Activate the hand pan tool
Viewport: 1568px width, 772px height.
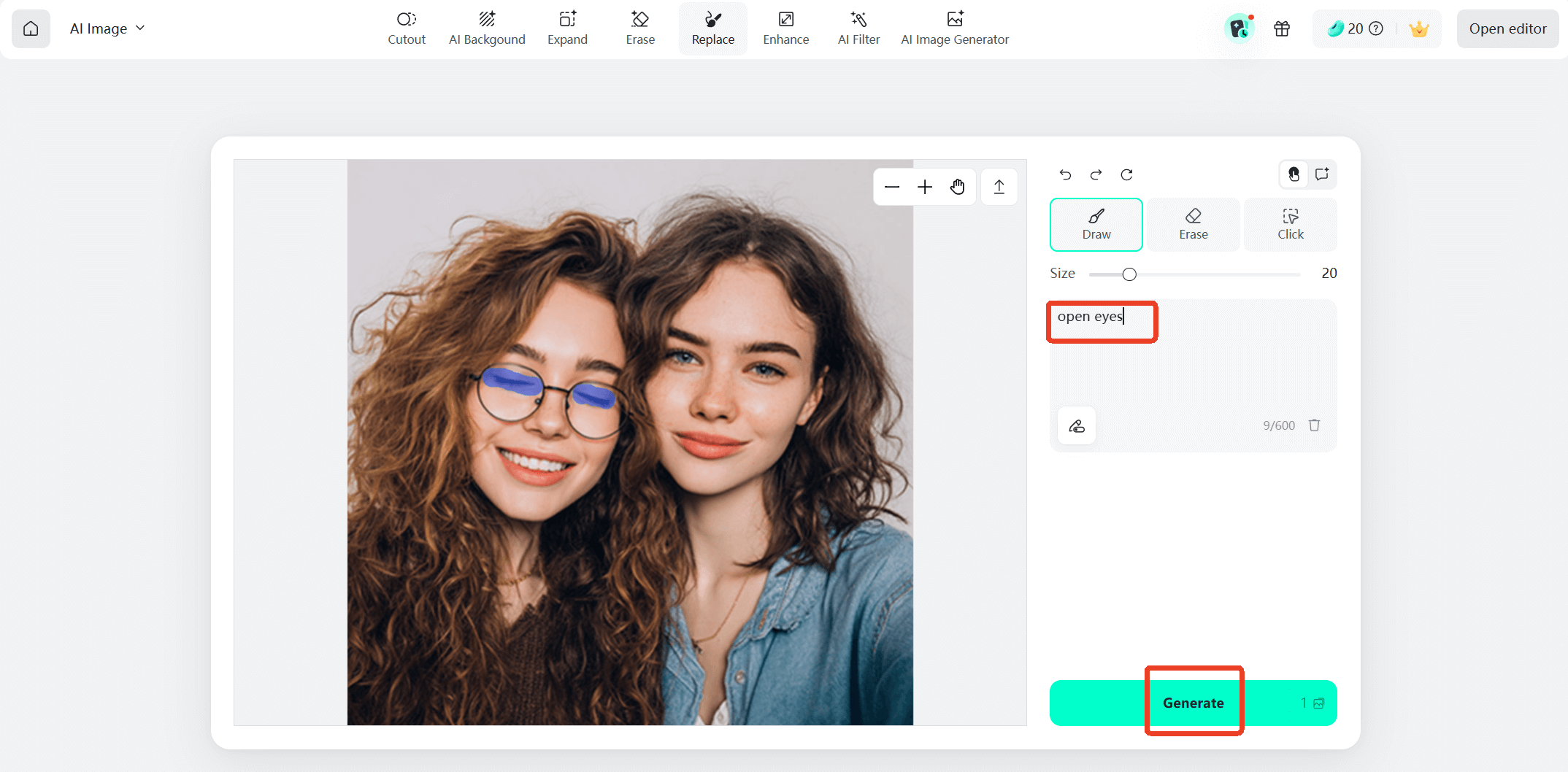pyautogui.click(x=958, y=187)
